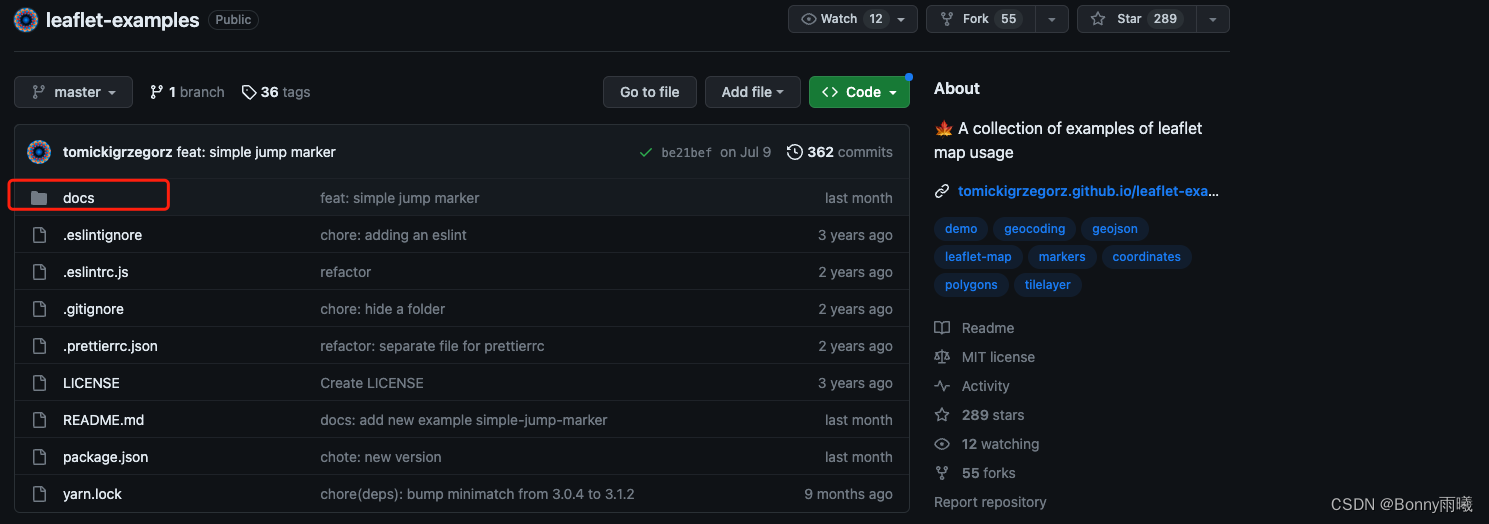This screenshot has height=524, width=1489.
Task: Click the file icon beside .eslintignore
Action: (39, 235)
